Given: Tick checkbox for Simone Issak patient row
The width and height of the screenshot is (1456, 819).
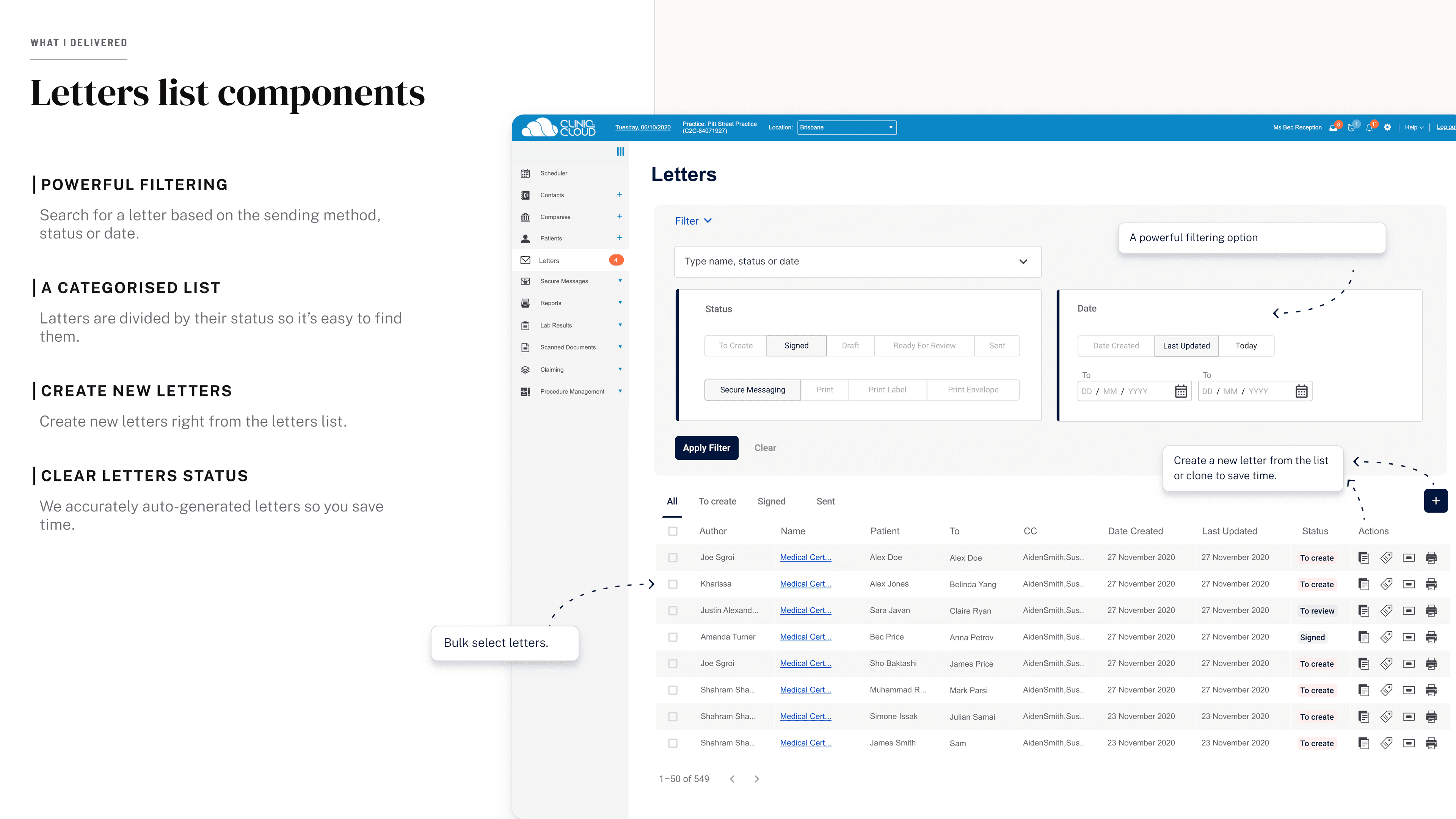Looking at the screenshot, I should 673,717.
